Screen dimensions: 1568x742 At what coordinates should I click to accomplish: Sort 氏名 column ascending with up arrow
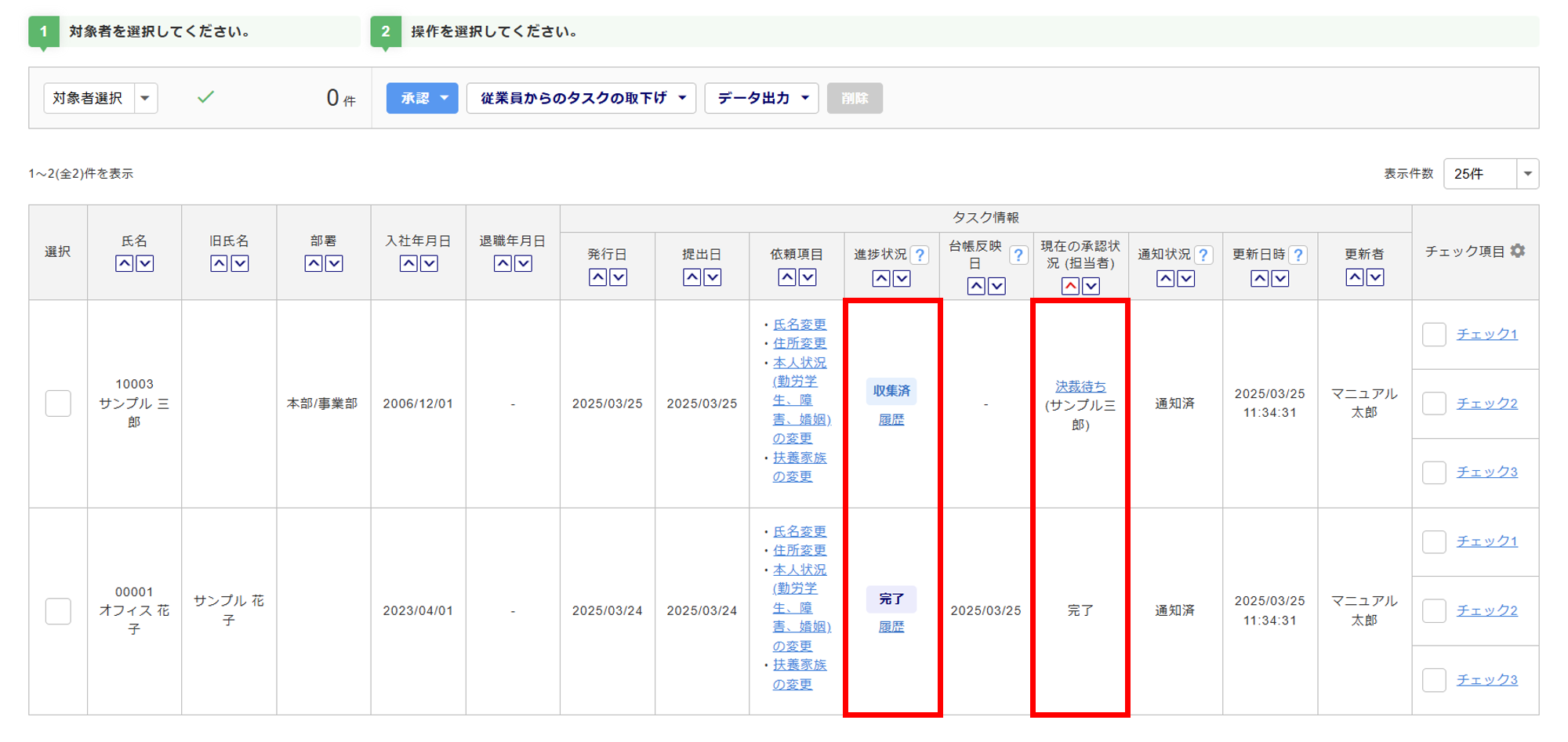124,264
